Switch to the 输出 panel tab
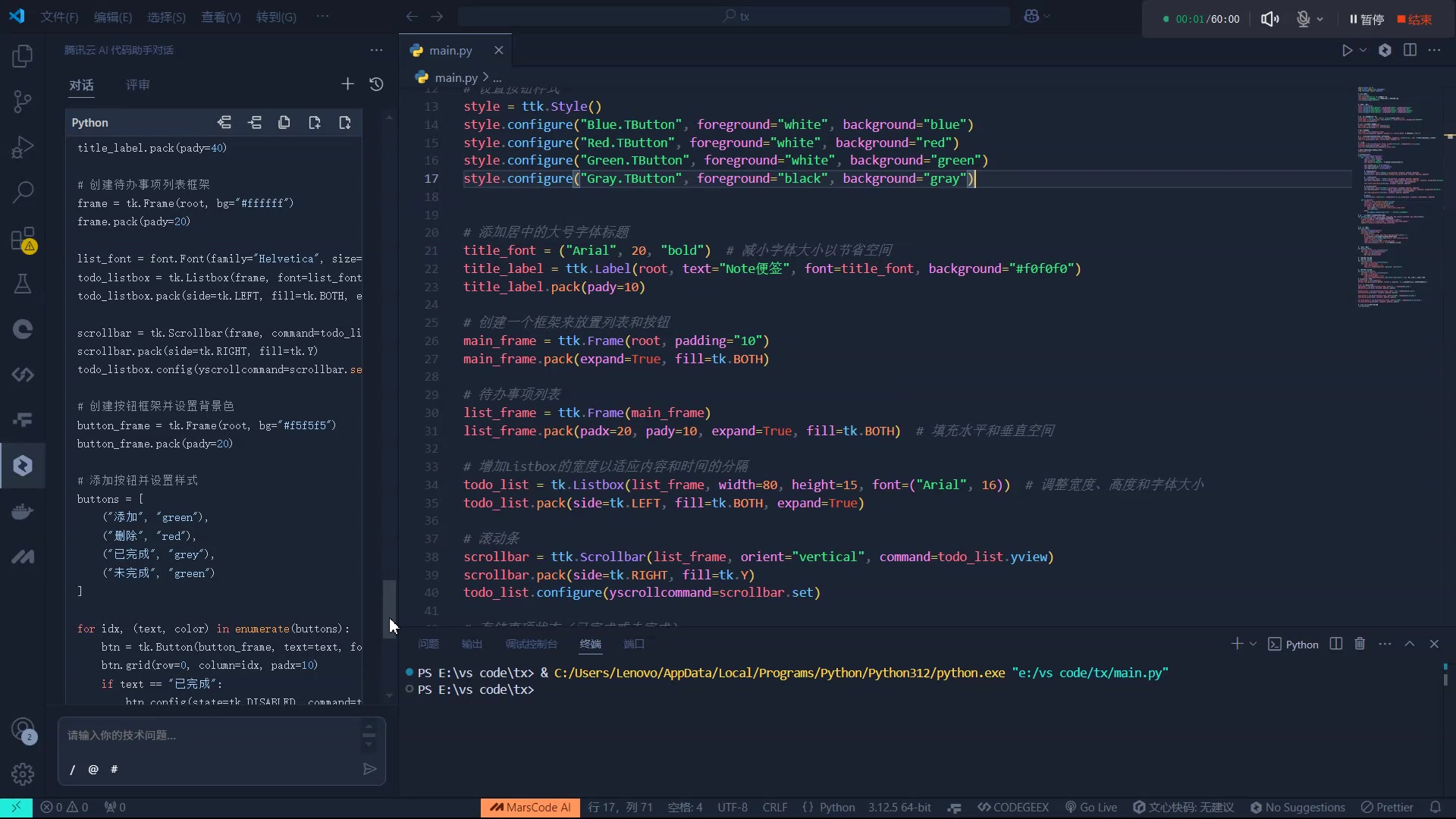 point(472,644)
